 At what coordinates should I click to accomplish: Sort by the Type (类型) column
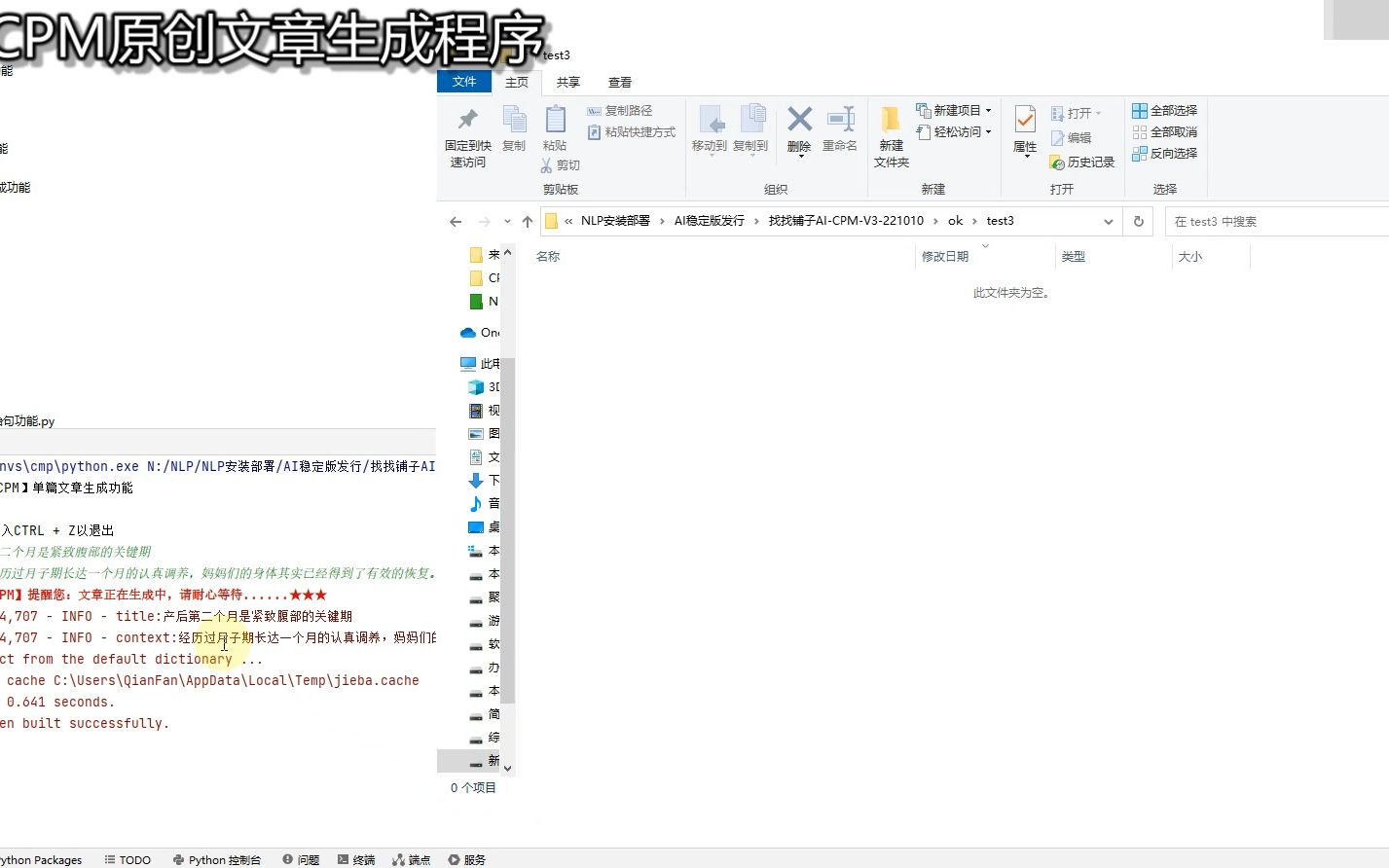tap(1073, 257)
